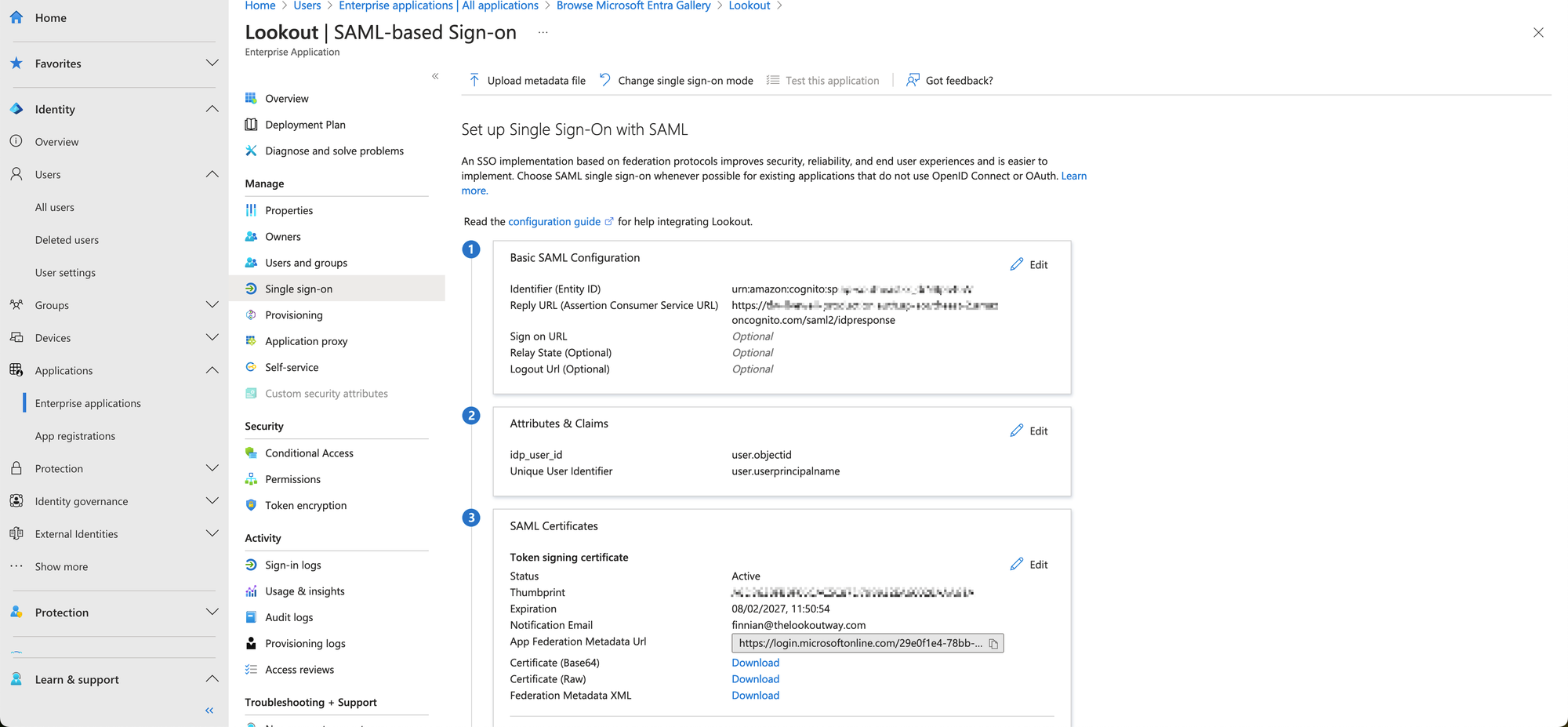Expand the Groups section
This screenshot has width=1568, height=727.
pyautogui.click(x=212, y=305)
